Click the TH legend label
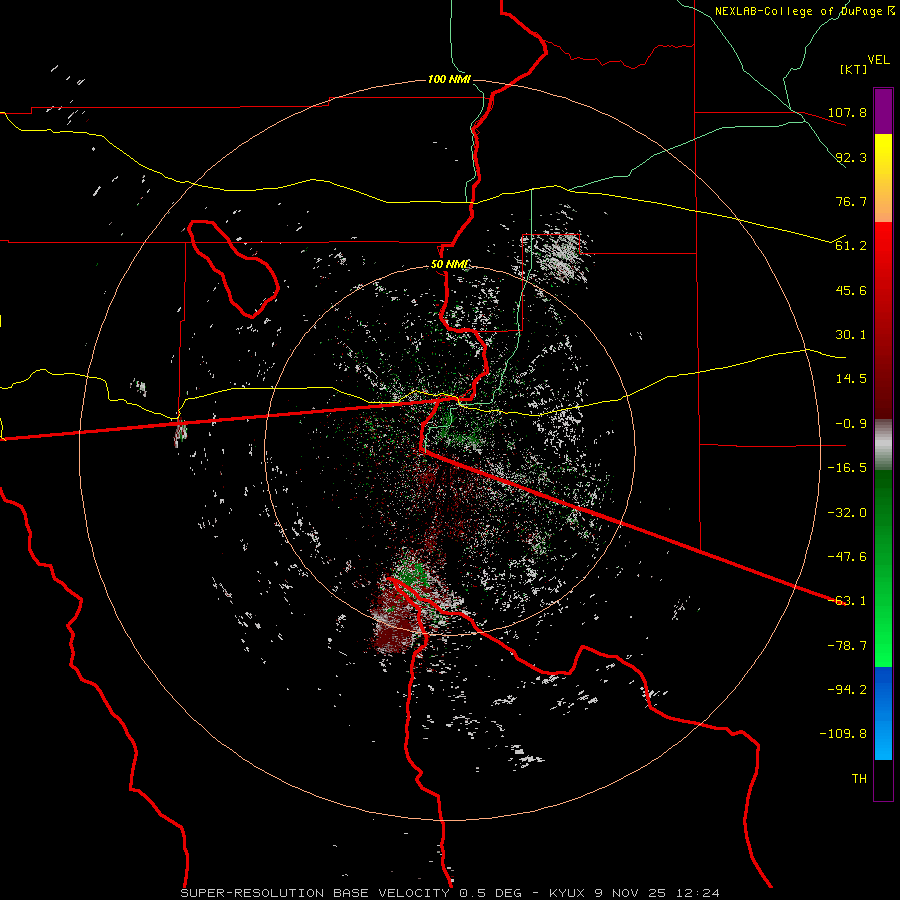Image resolution: width=900 pixels, height=900 pixels. 859,779
